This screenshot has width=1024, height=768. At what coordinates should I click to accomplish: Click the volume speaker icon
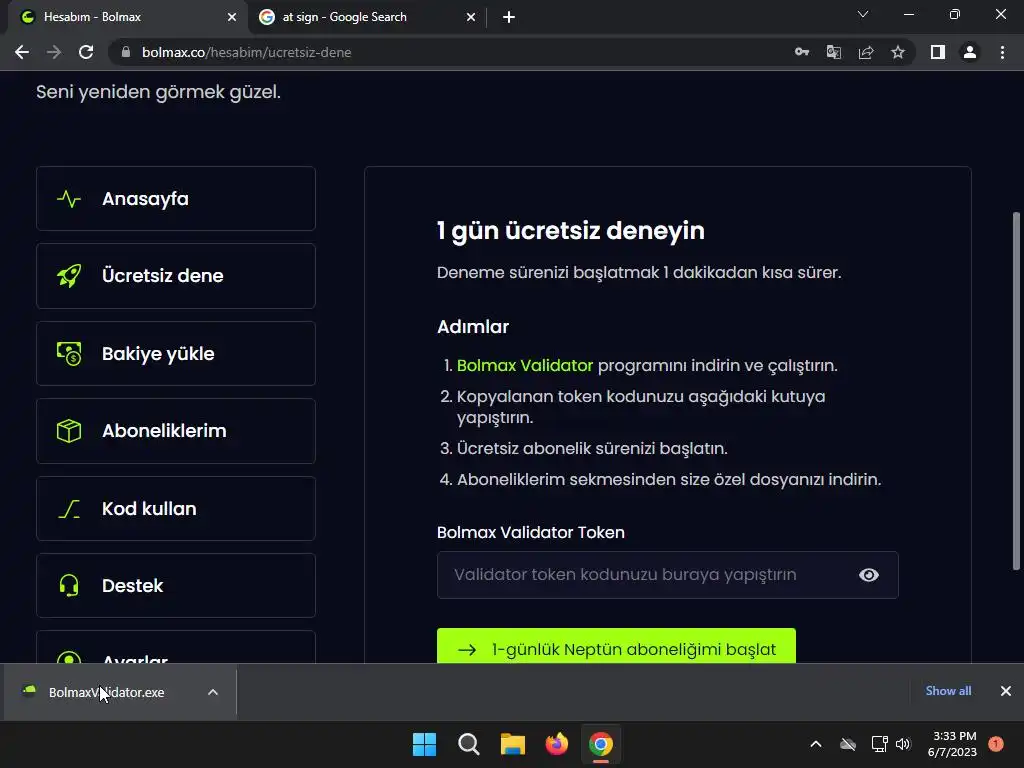[903, 744]
